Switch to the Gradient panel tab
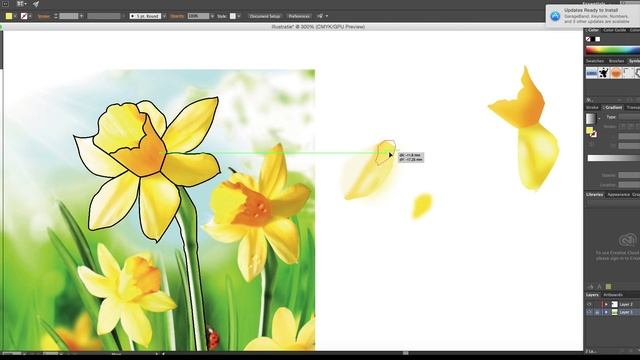The image size is (640, 360). pyautogui.click(x=613, y=107)
